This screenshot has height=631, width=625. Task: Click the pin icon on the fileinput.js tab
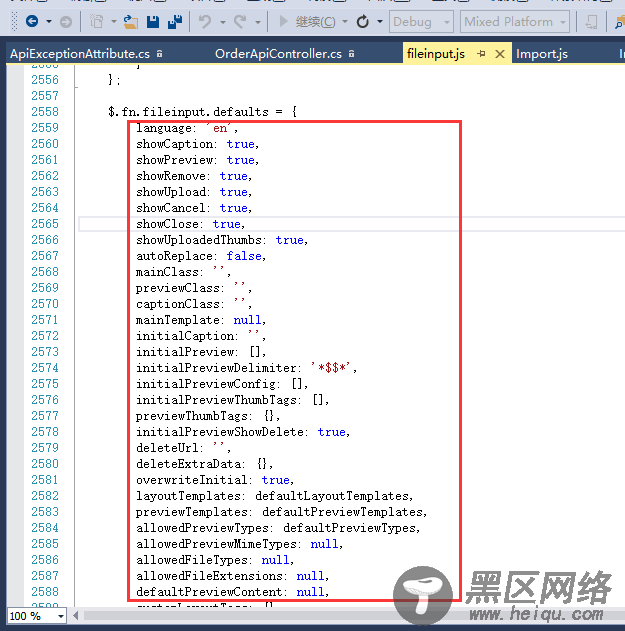(x=481, y=54)
